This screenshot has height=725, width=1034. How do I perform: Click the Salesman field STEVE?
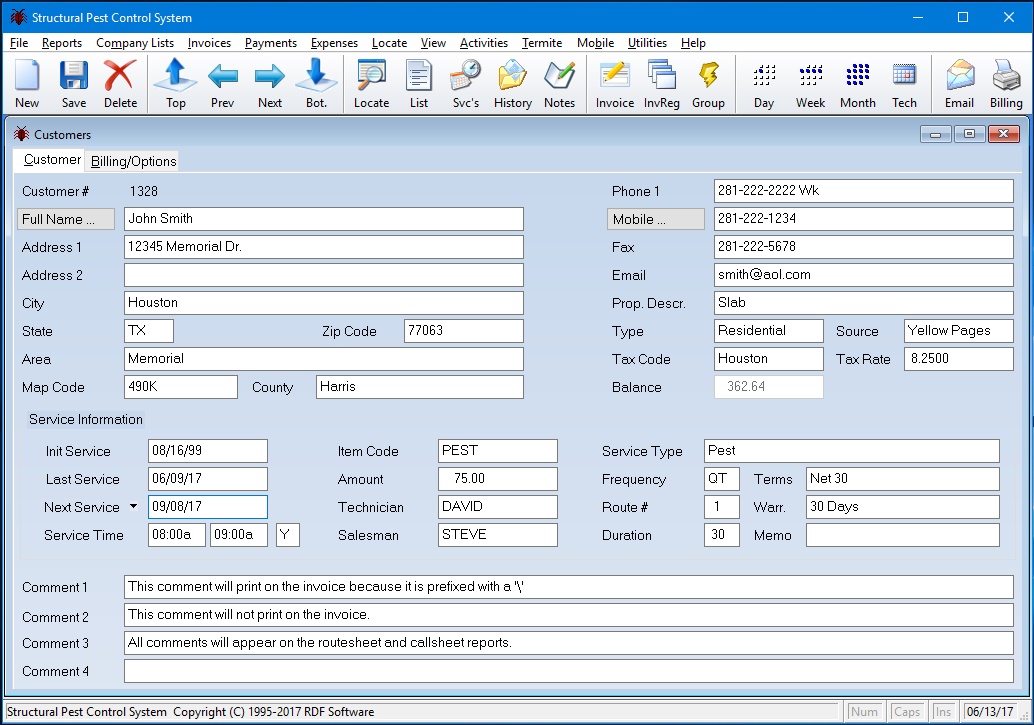click(x=498, y=535)
